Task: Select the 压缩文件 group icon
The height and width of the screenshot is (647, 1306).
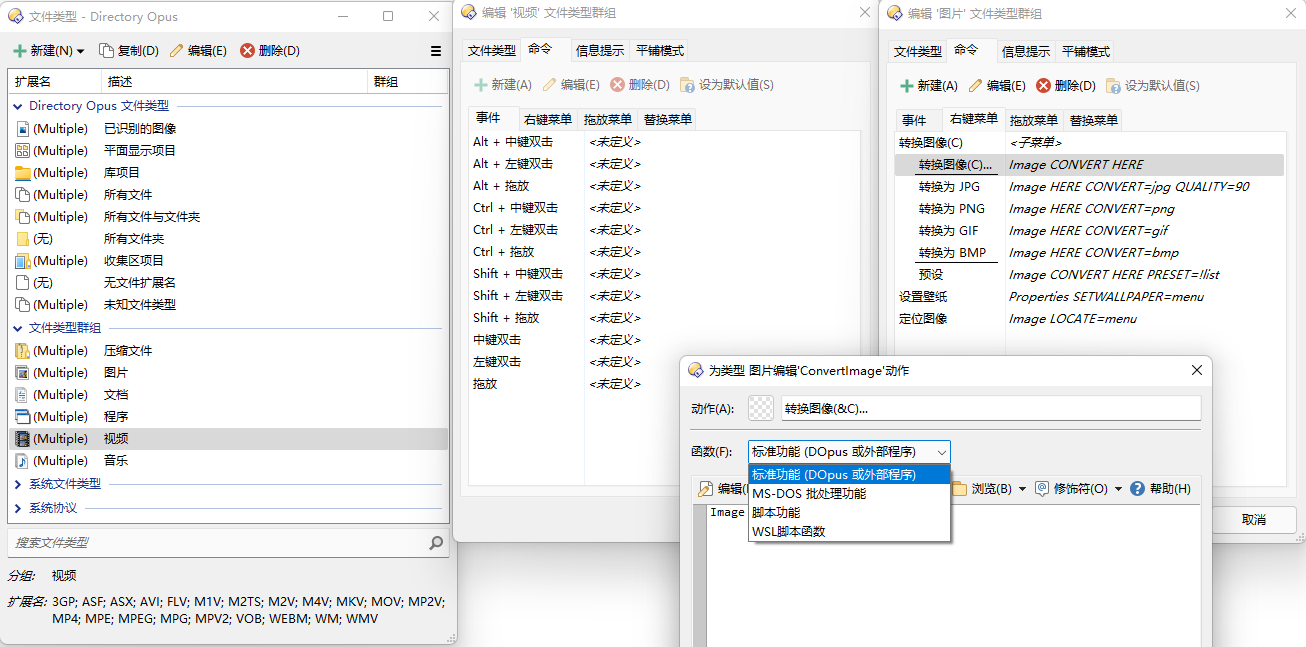Action: tap(23, 351)
